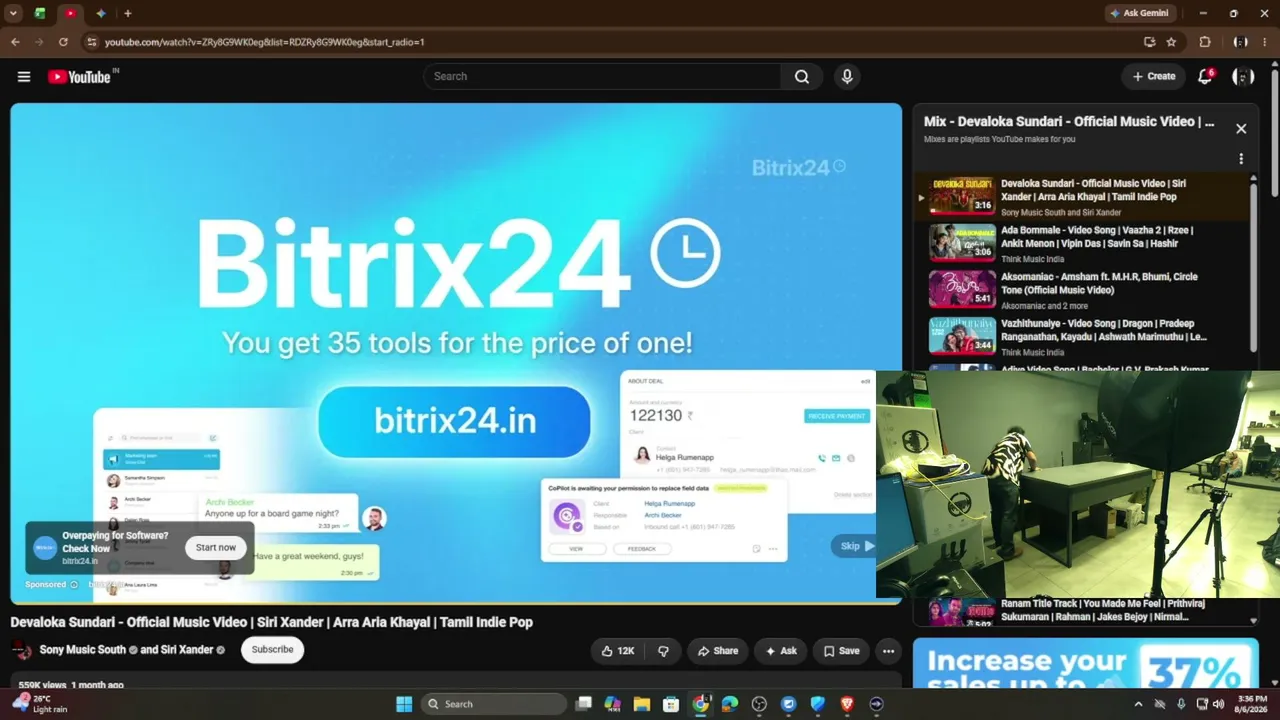The height and width of the screenshot is (720, 1280).
Task: Switch to the first green browser tab
Action: [x=40, y=13]
